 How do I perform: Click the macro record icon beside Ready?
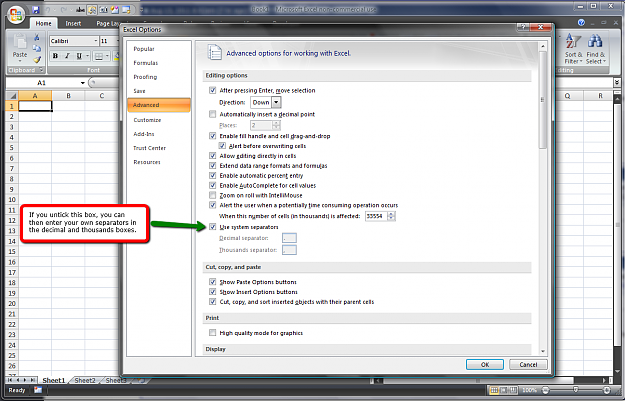click(38, 390)
